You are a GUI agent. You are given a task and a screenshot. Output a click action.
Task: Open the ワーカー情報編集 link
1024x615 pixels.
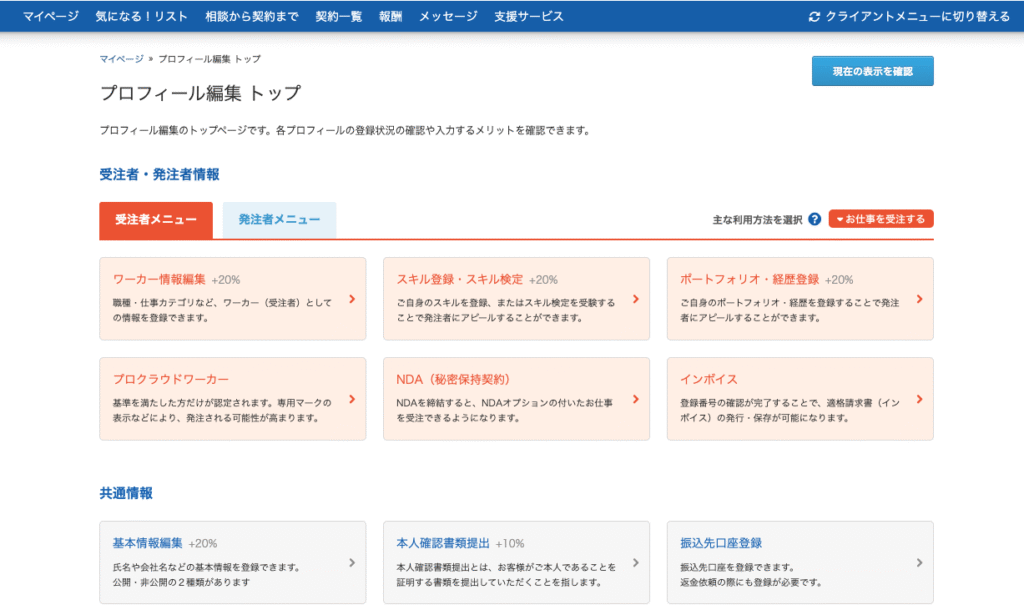[159, 279]
